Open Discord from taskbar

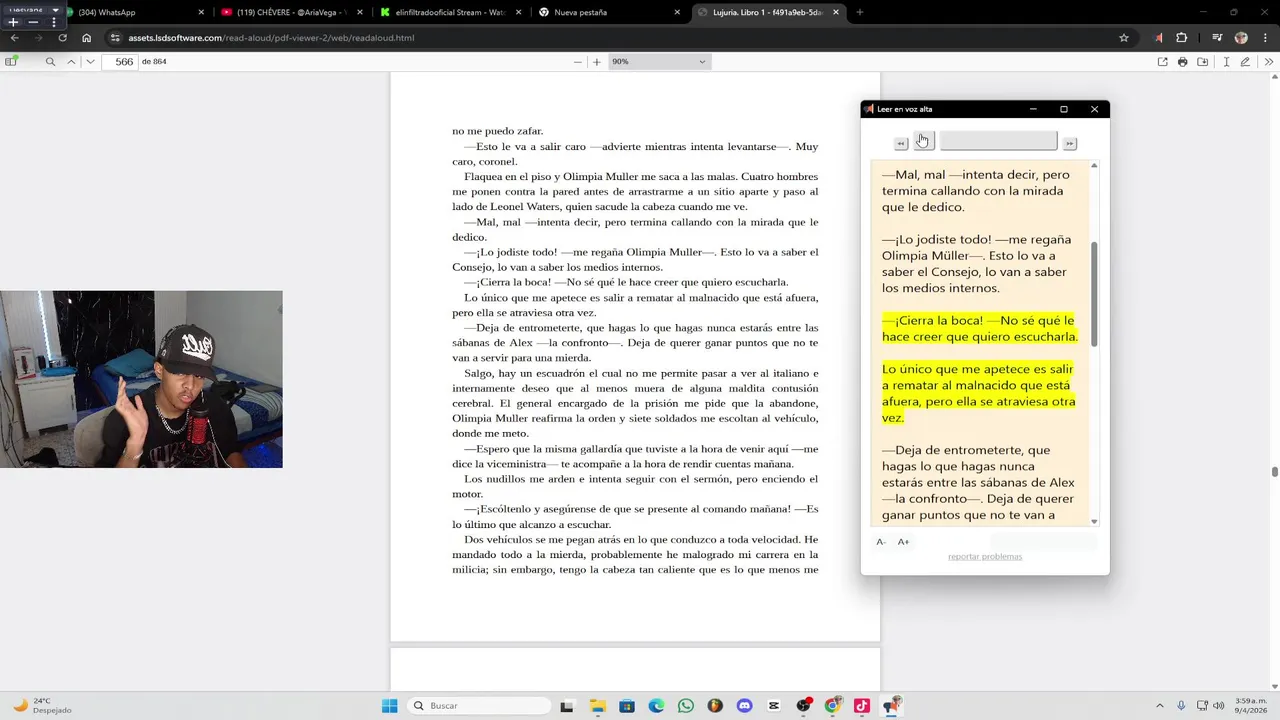coord(744,706)
